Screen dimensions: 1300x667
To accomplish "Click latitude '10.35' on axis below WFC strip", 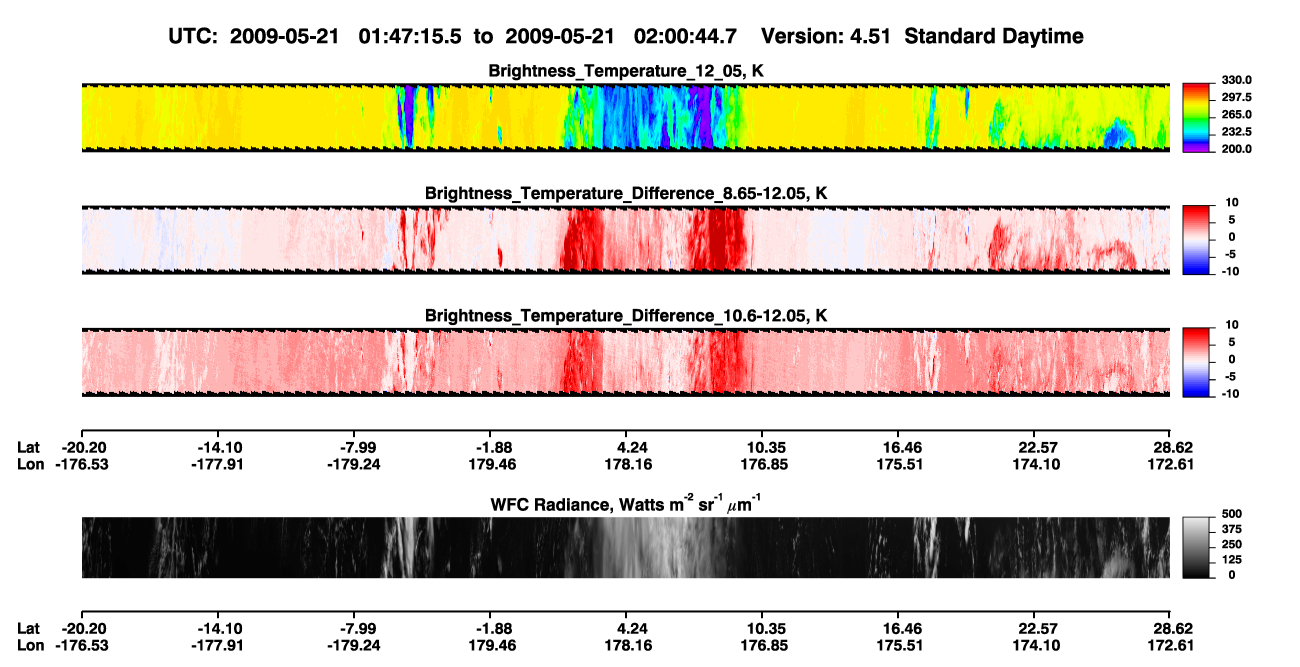I will click(x=762, y=628).
